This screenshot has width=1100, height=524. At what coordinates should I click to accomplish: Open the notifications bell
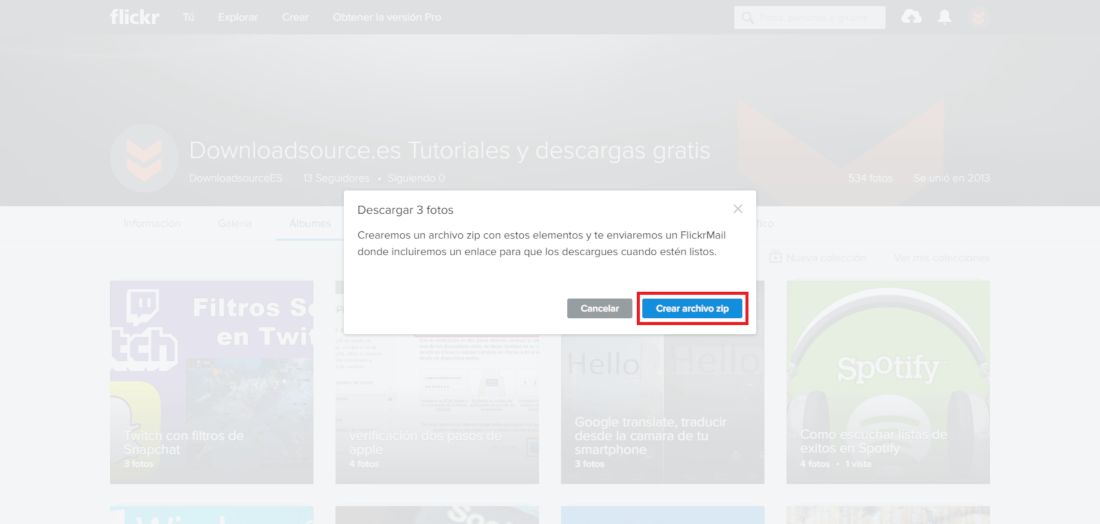[x=945, y=17]
